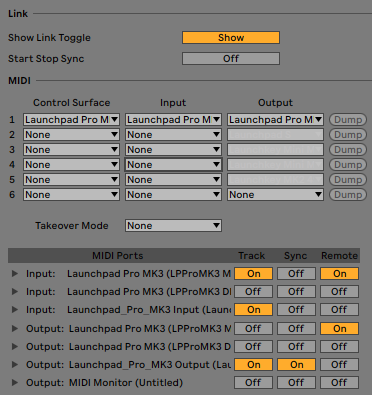Disable Remote for Input LPProMK3 M port

click(339, 274)
